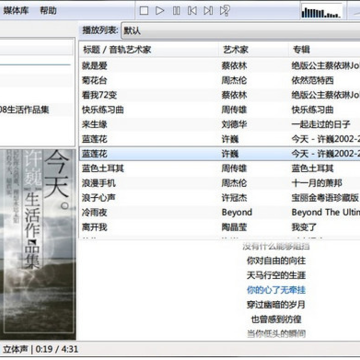Open the 媒体库 menu
Screen dimensions: 360x360
(x=16, y=11)
